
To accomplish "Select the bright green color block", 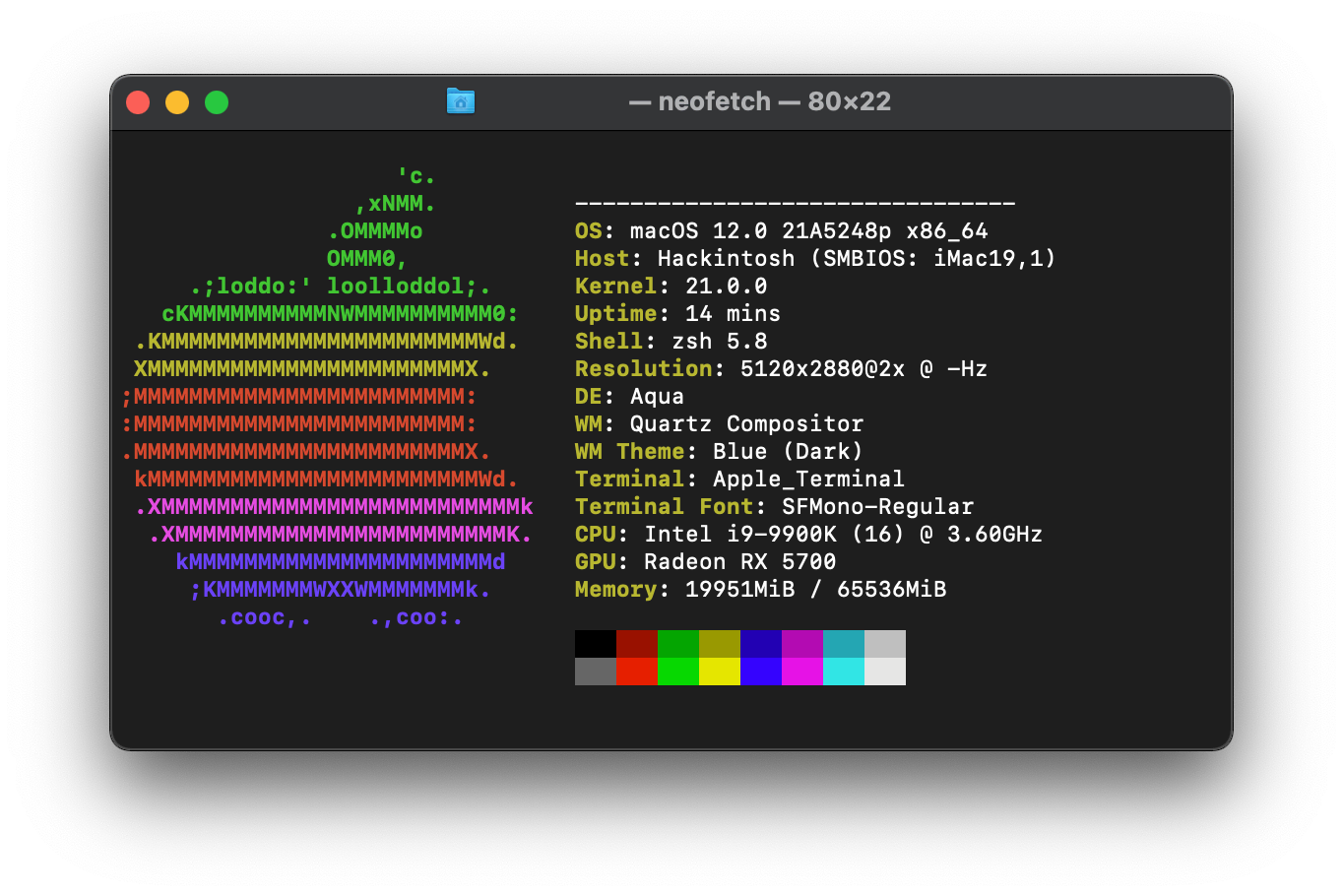I will tap(678, 672).
